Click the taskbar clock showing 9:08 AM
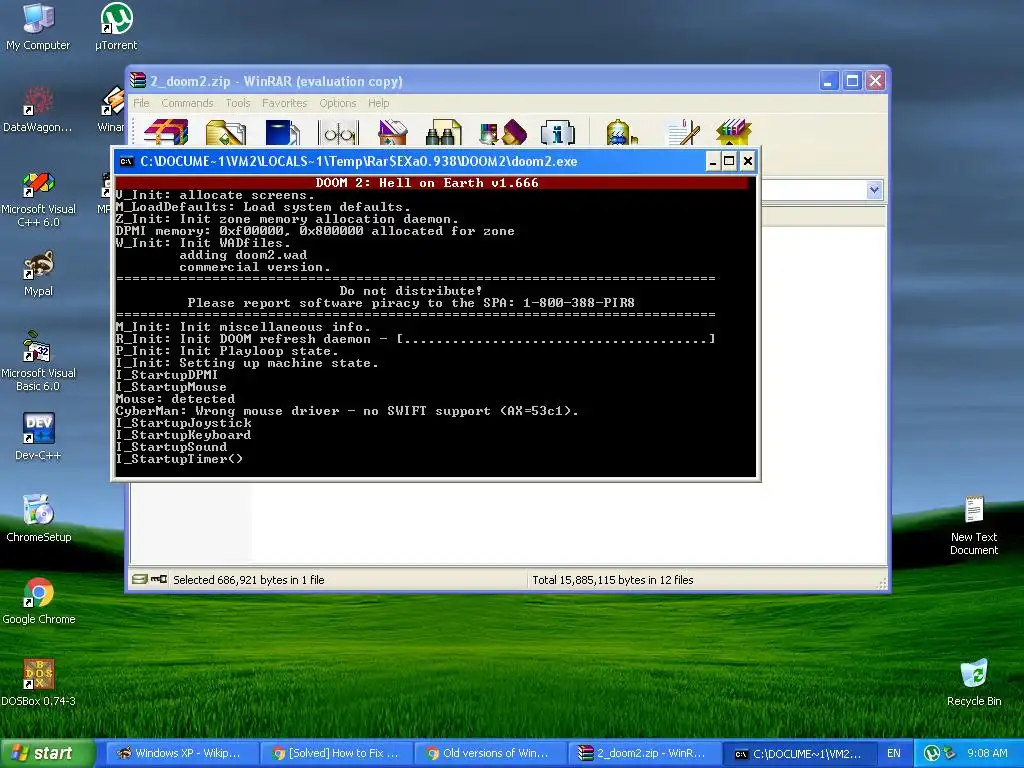Image resolution: width=1024 pixels, height=768 pixels. 987,753
